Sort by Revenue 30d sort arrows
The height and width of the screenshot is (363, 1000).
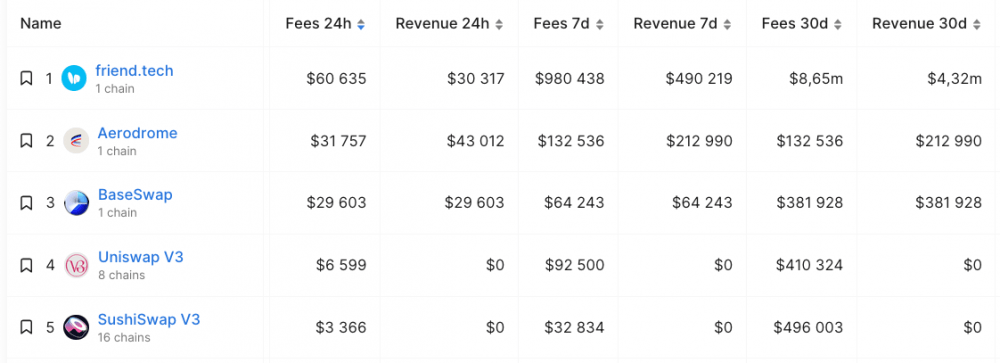pos(977,24)
